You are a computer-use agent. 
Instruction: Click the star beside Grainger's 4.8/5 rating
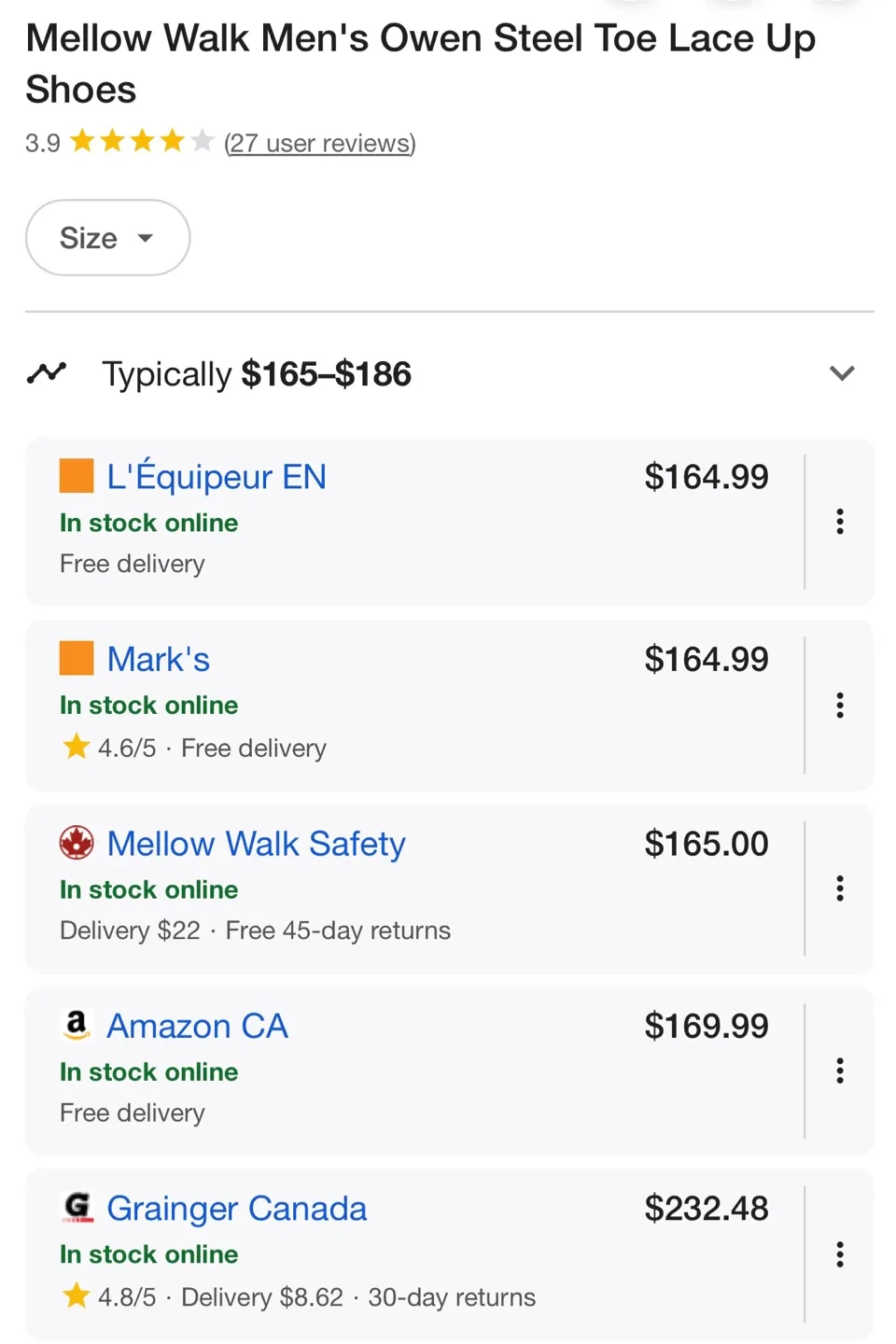(76, 1296)
